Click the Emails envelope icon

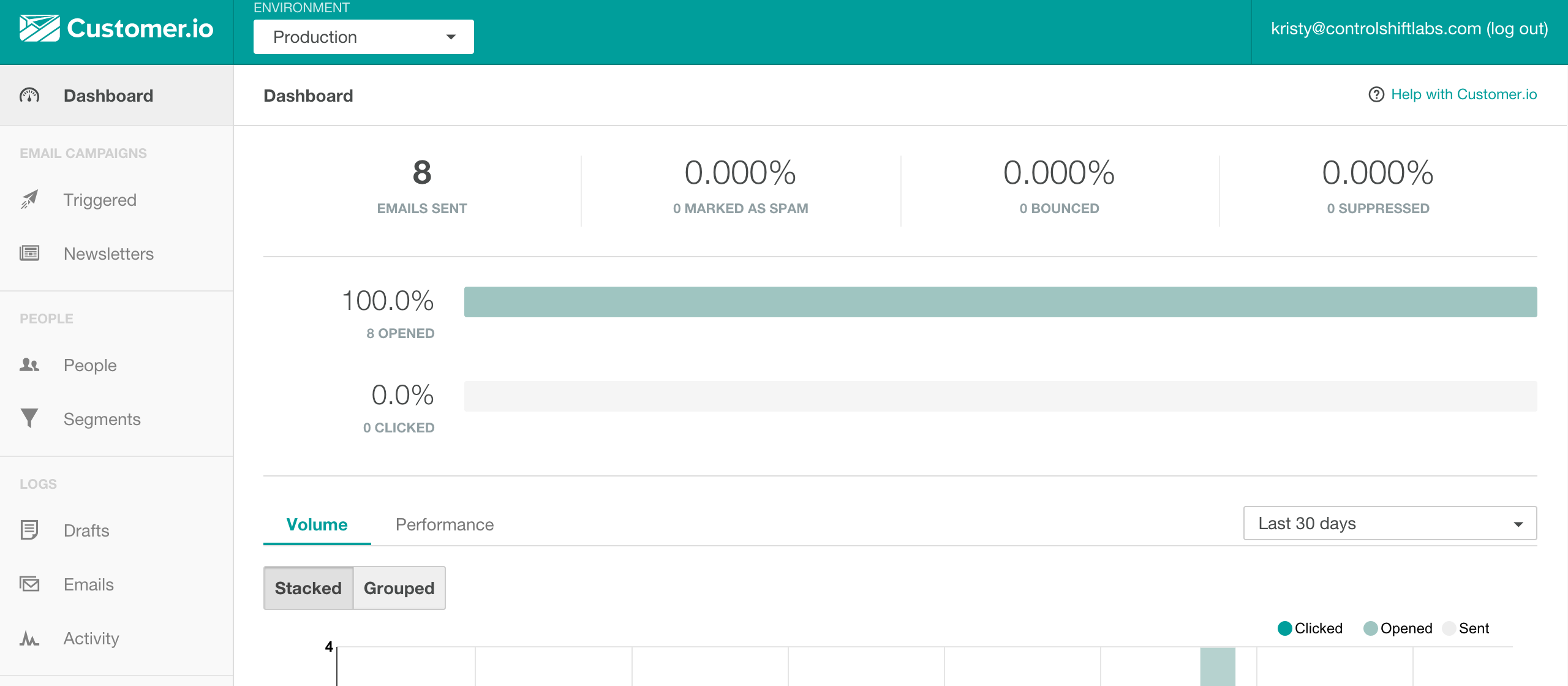pos(29,584)
